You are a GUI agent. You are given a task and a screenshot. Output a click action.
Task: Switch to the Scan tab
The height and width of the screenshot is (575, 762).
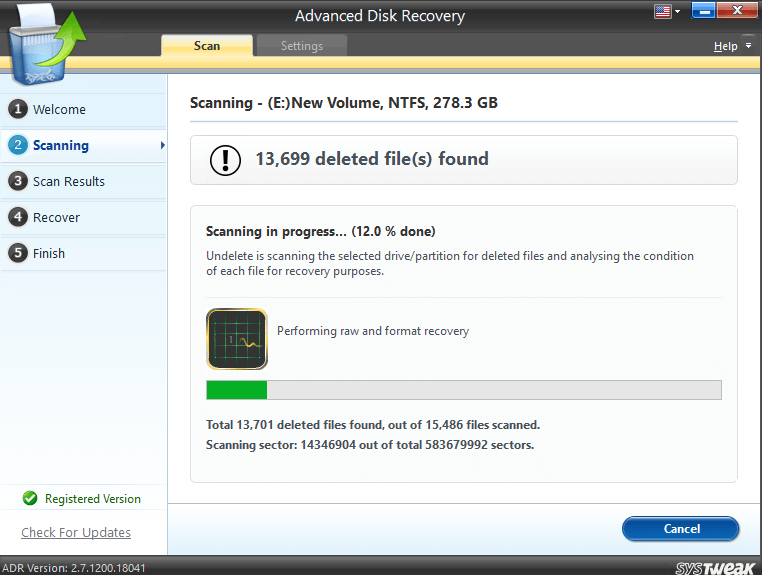[x=207, y=46]
